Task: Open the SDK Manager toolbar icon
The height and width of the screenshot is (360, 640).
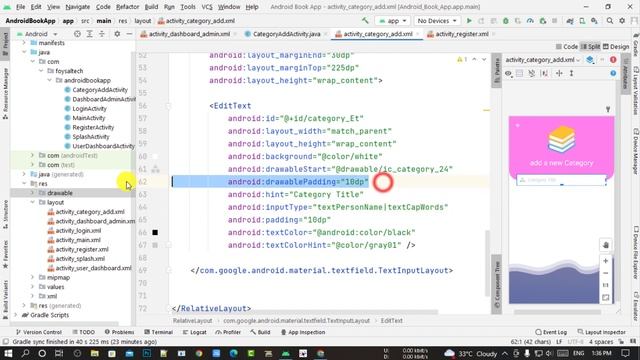Action: (x=594, y=20)
